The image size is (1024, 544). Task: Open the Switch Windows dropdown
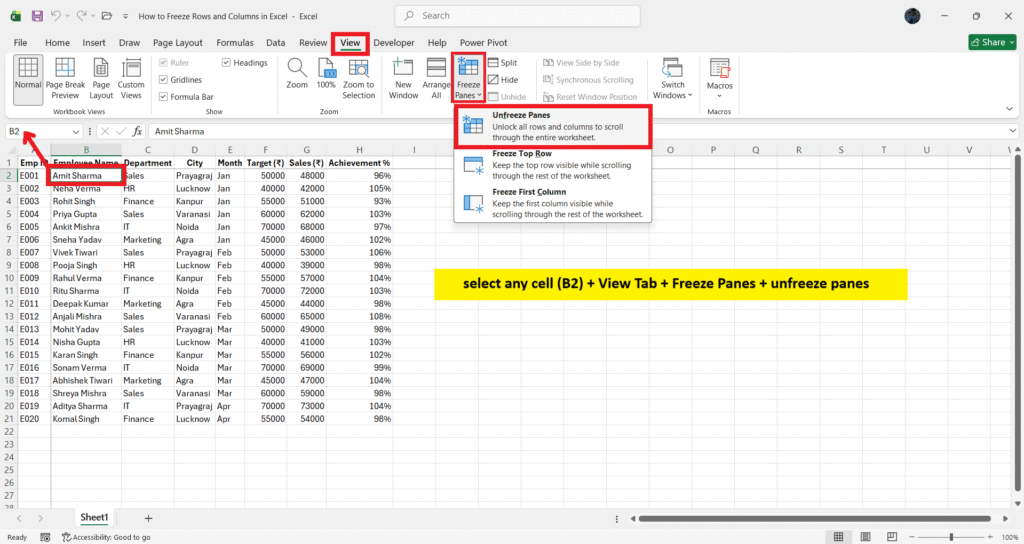click(x=673, y=78)
